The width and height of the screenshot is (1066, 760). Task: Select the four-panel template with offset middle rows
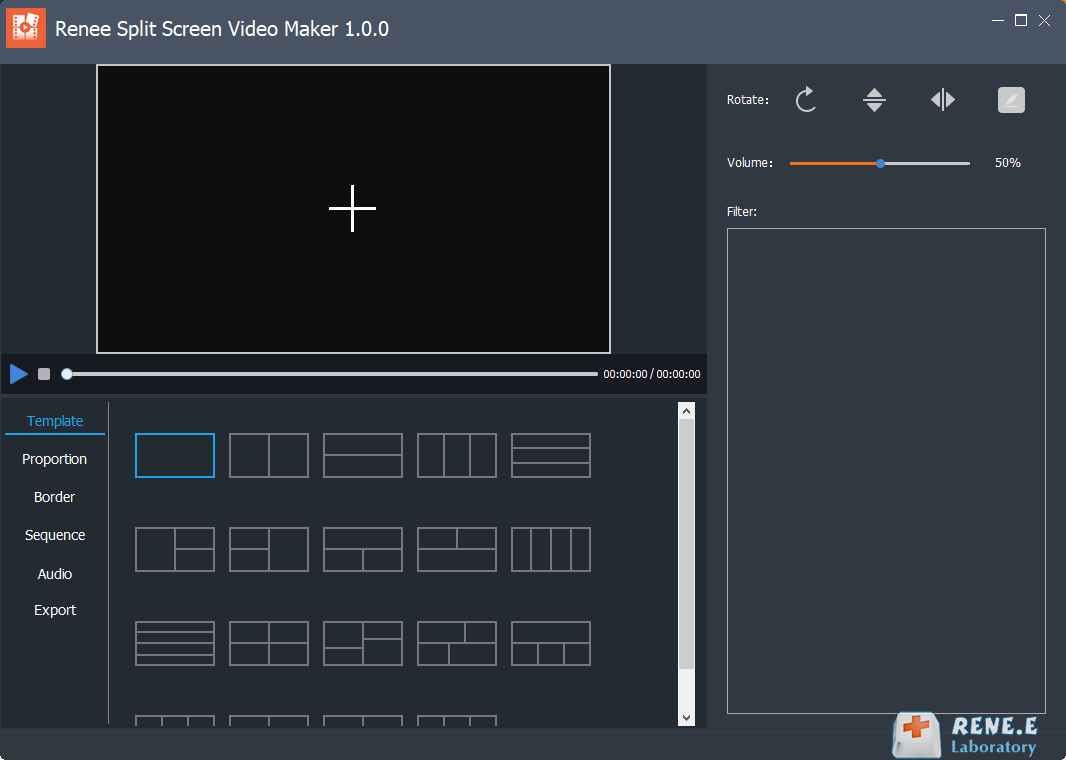coord(363,643)
